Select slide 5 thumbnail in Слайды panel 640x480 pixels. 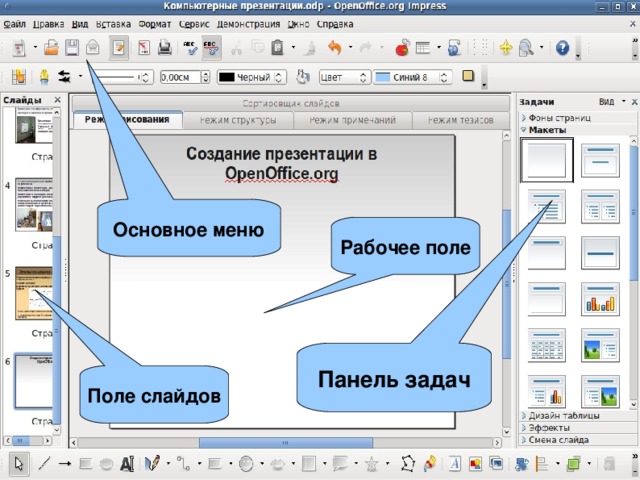(34, 293)
